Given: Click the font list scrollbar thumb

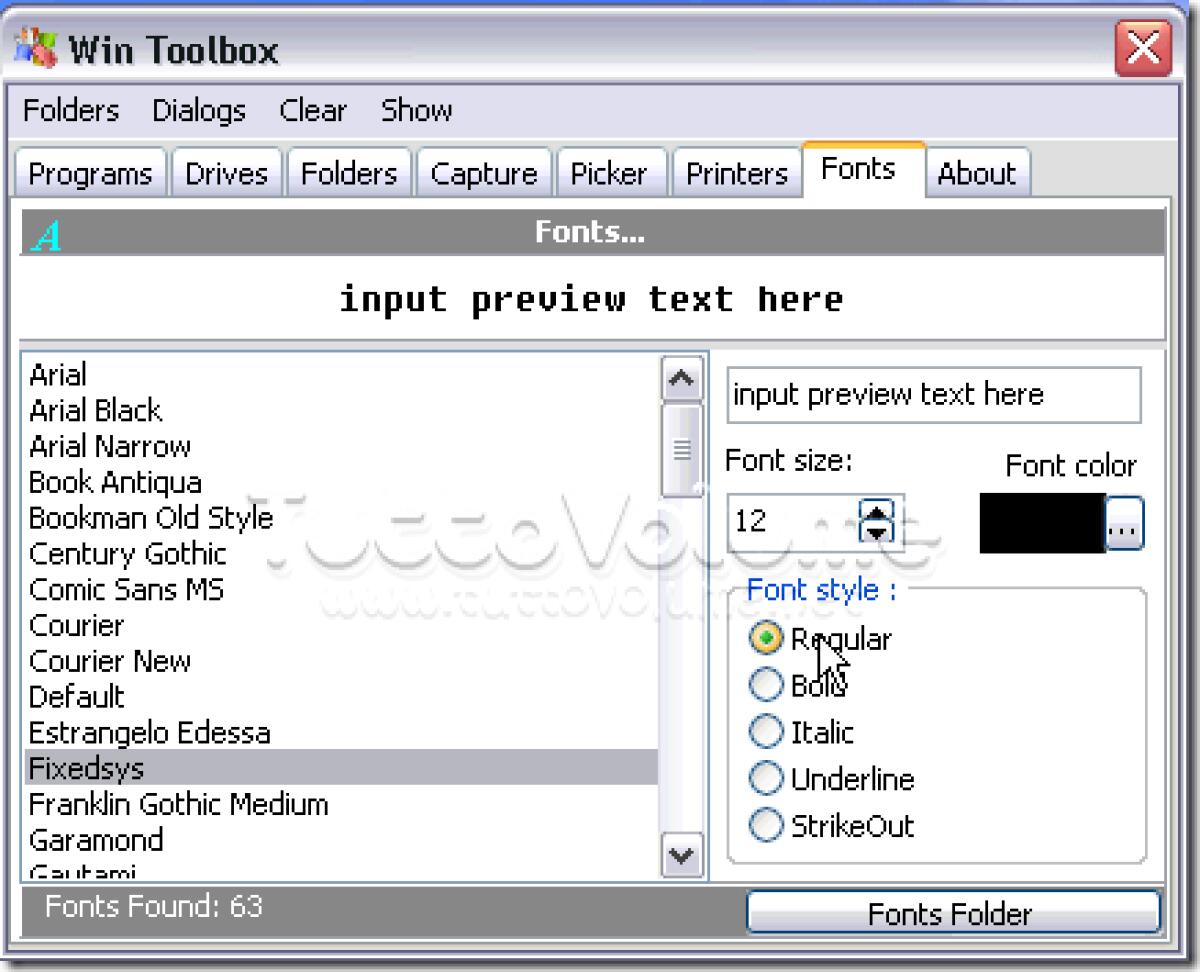Looking at the screenshot, I should (682, 450).
